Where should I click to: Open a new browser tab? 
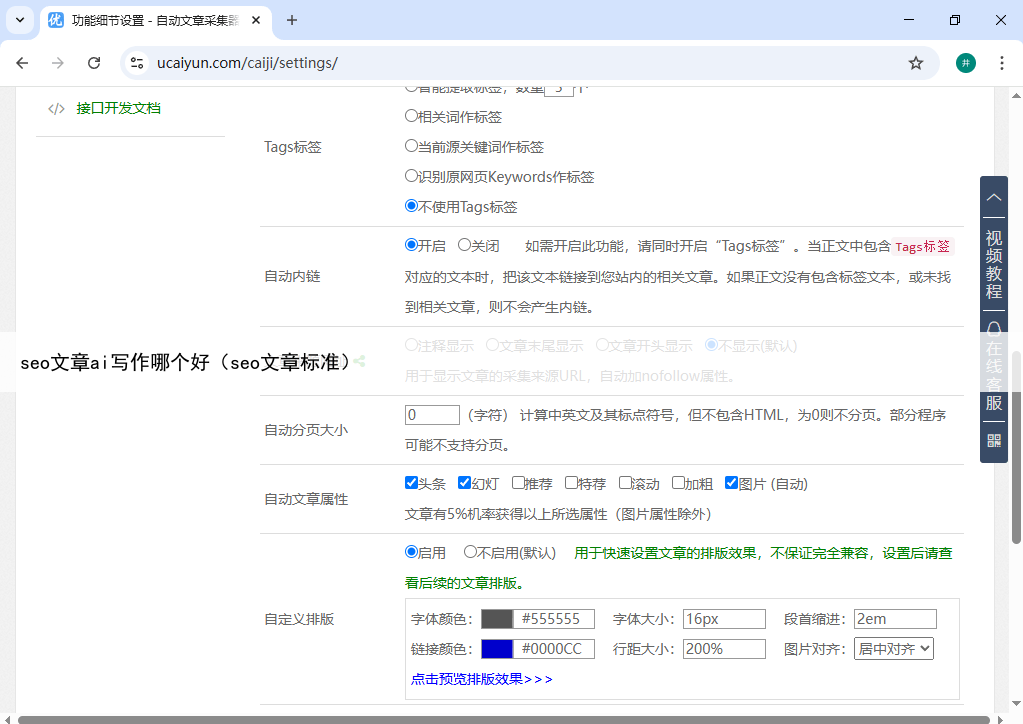coord(292,20)
